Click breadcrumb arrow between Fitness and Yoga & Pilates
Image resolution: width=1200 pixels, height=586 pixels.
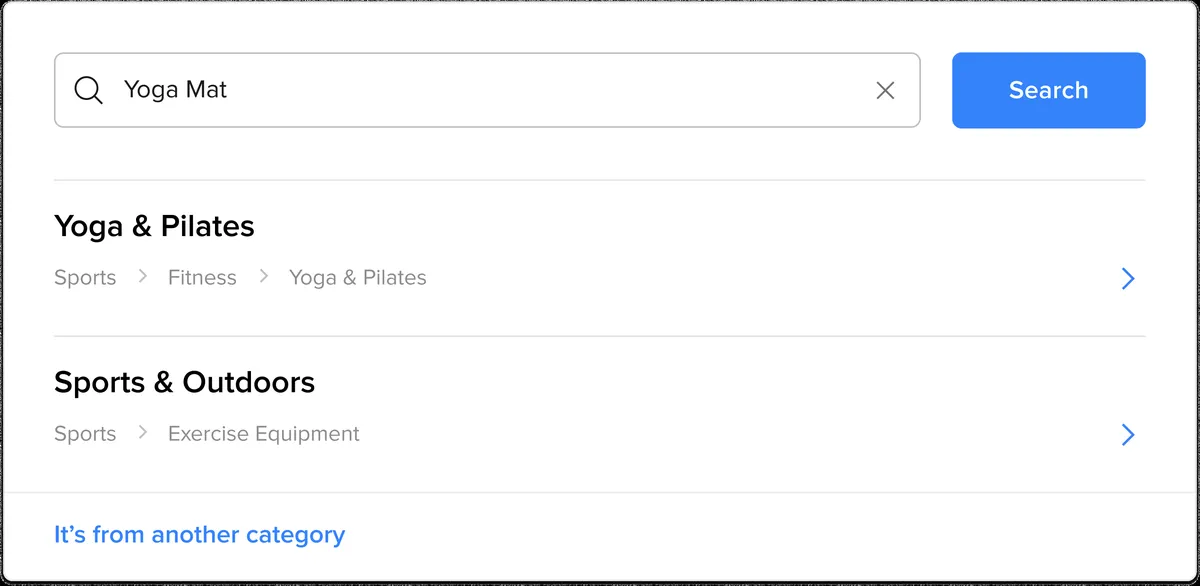point(264,276)
